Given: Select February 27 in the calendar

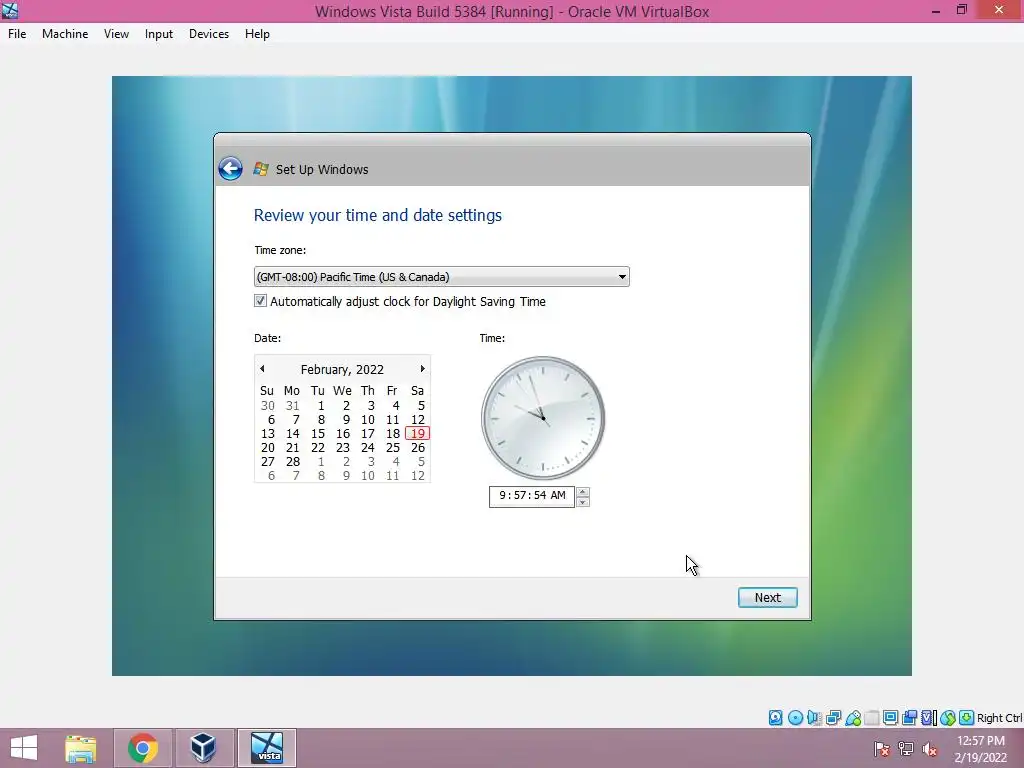Looking at the screenshot, I should pyautogui.click(x=268, y=462).
